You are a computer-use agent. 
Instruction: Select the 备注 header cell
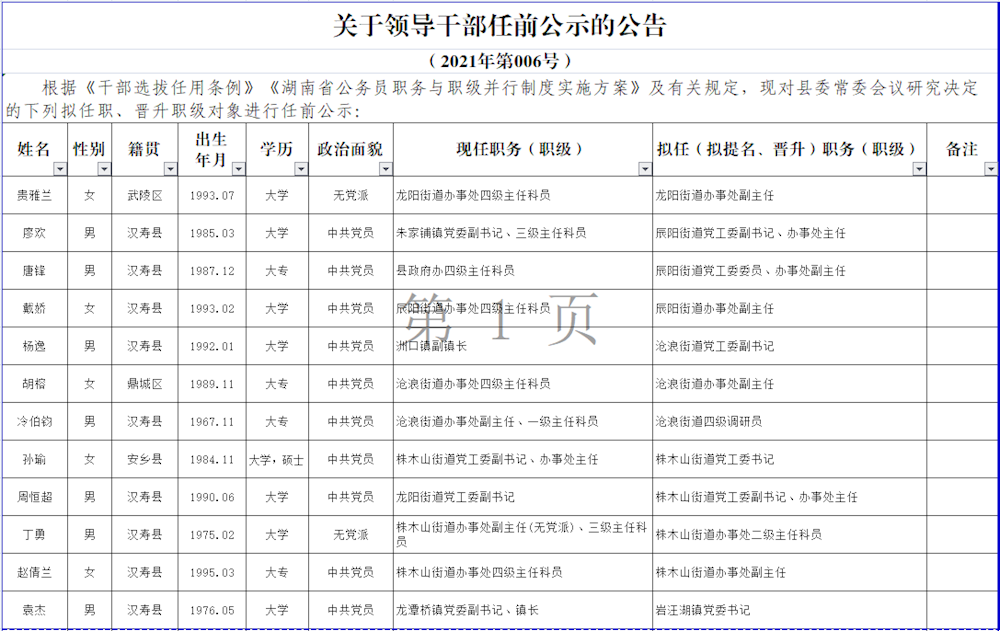(962, 149)
